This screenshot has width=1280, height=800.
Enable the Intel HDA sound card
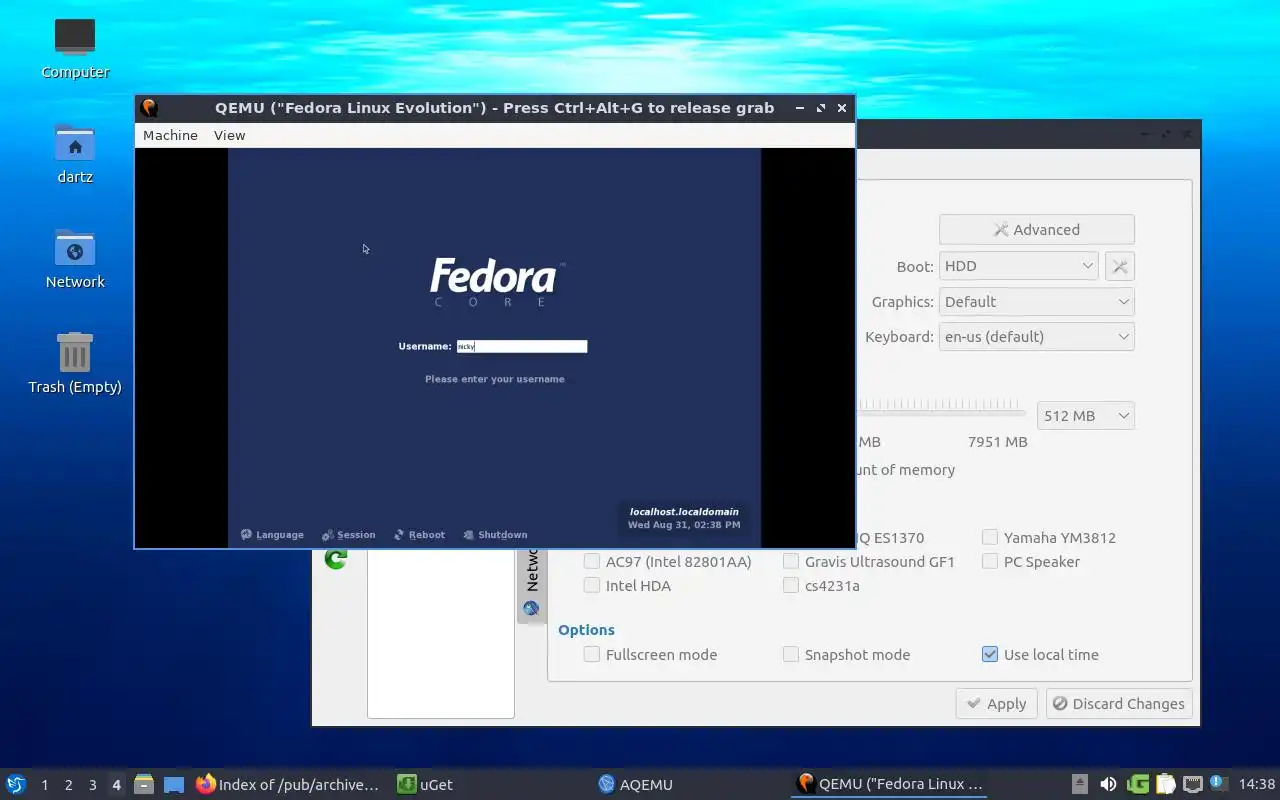coord(592,586)
